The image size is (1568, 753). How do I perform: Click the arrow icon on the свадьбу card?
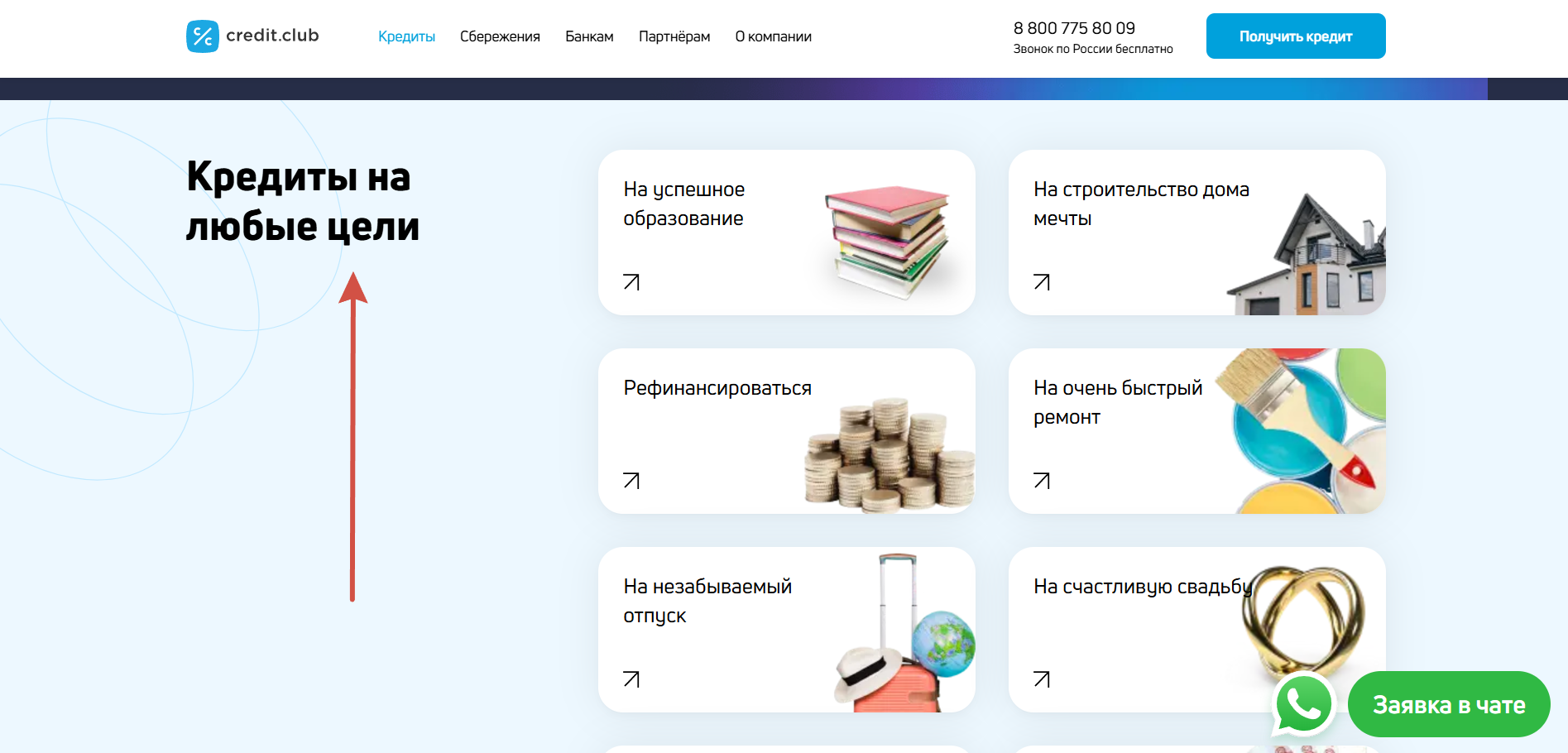pyautogui.click(x=1042, y=679)
